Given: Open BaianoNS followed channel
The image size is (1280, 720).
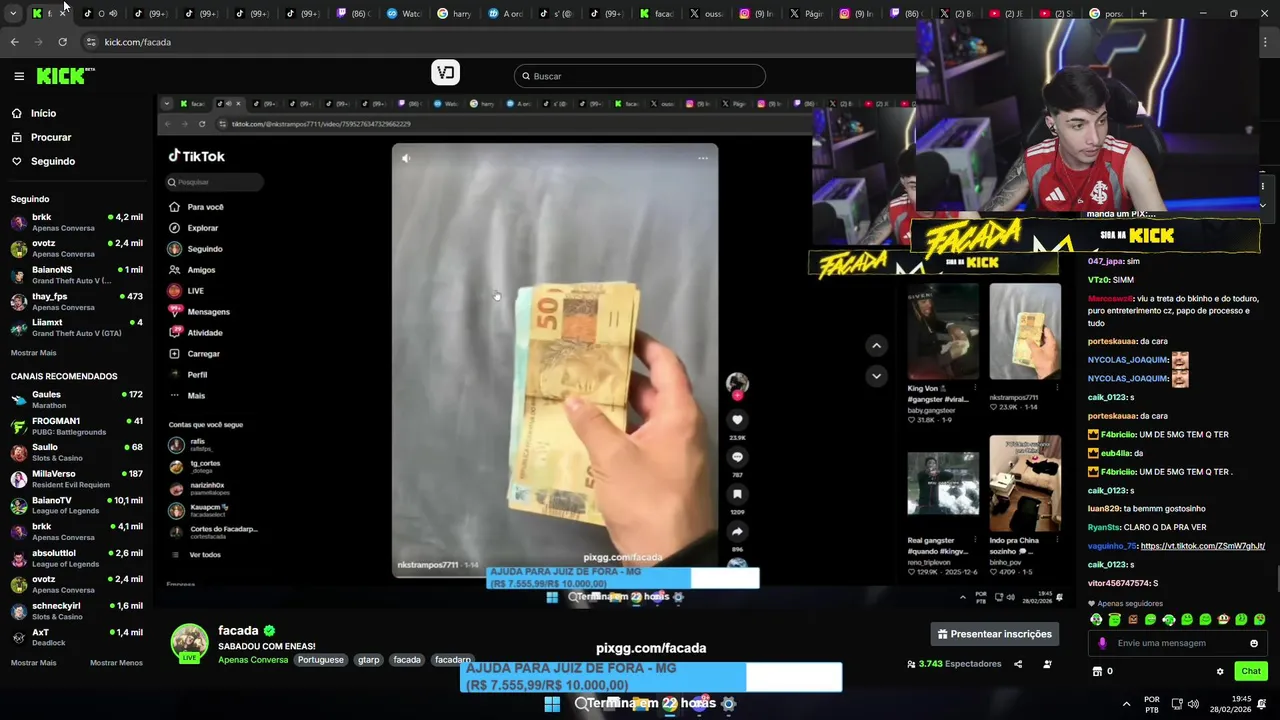Looking at the screenshot, I should point(77,275).
